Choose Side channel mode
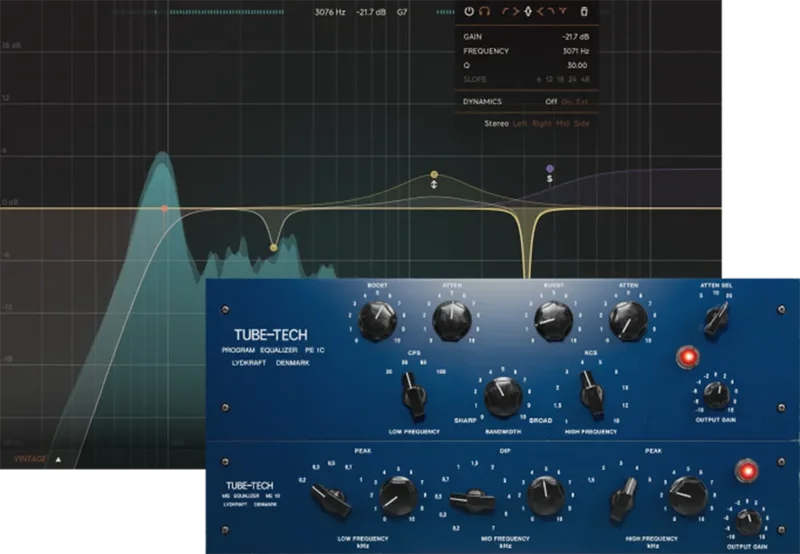The width and height of the screenshot is (800, 554). (582, 123)
